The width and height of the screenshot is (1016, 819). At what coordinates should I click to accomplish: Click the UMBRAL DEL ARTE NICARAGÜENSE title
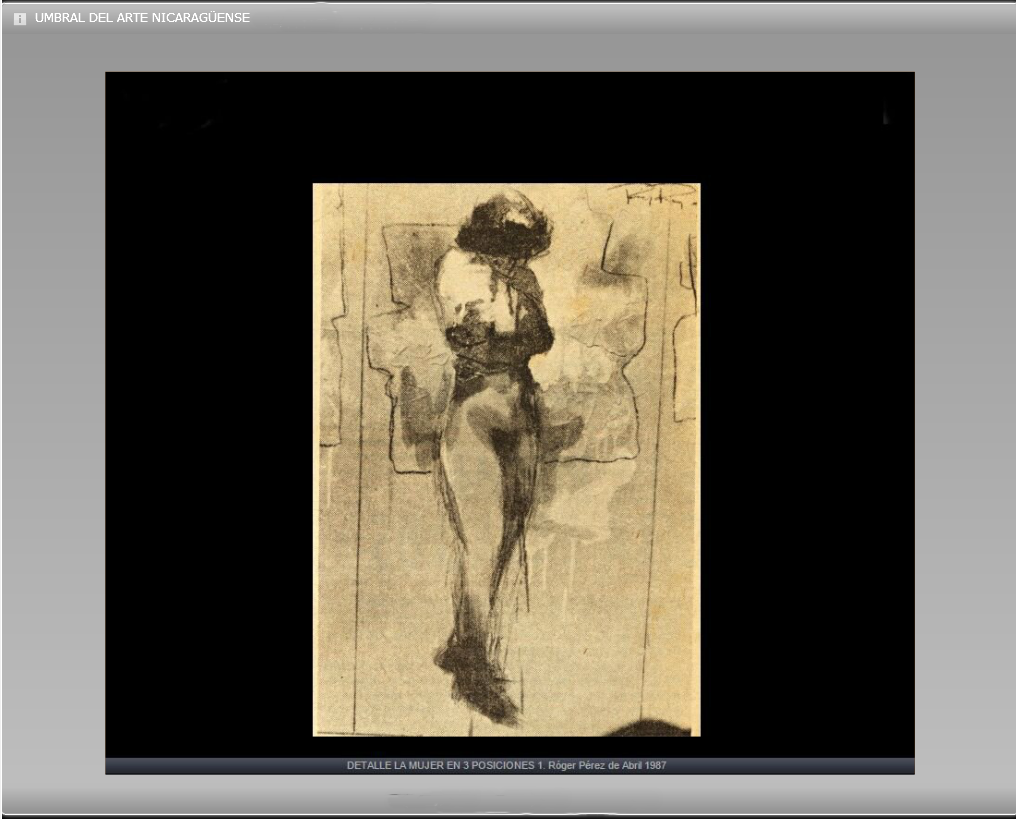click(x=142, y=18)
